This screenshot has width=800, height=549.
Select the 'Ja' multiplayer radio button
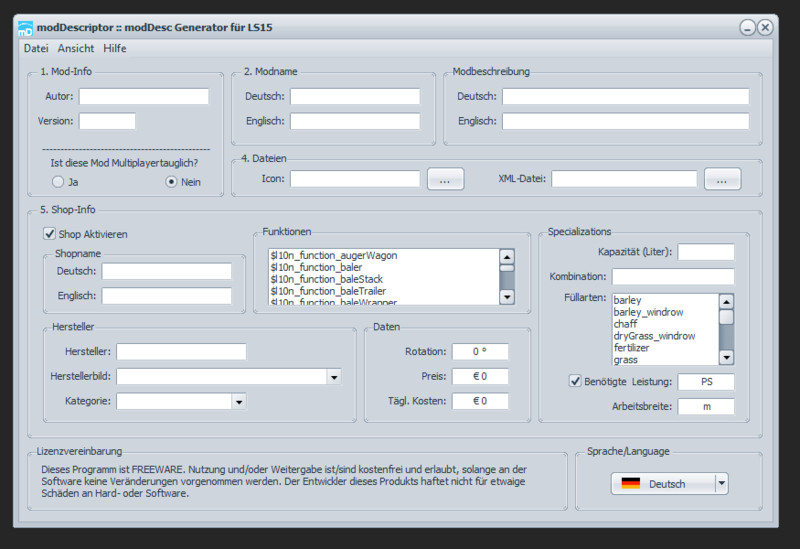tap(59, 182)
